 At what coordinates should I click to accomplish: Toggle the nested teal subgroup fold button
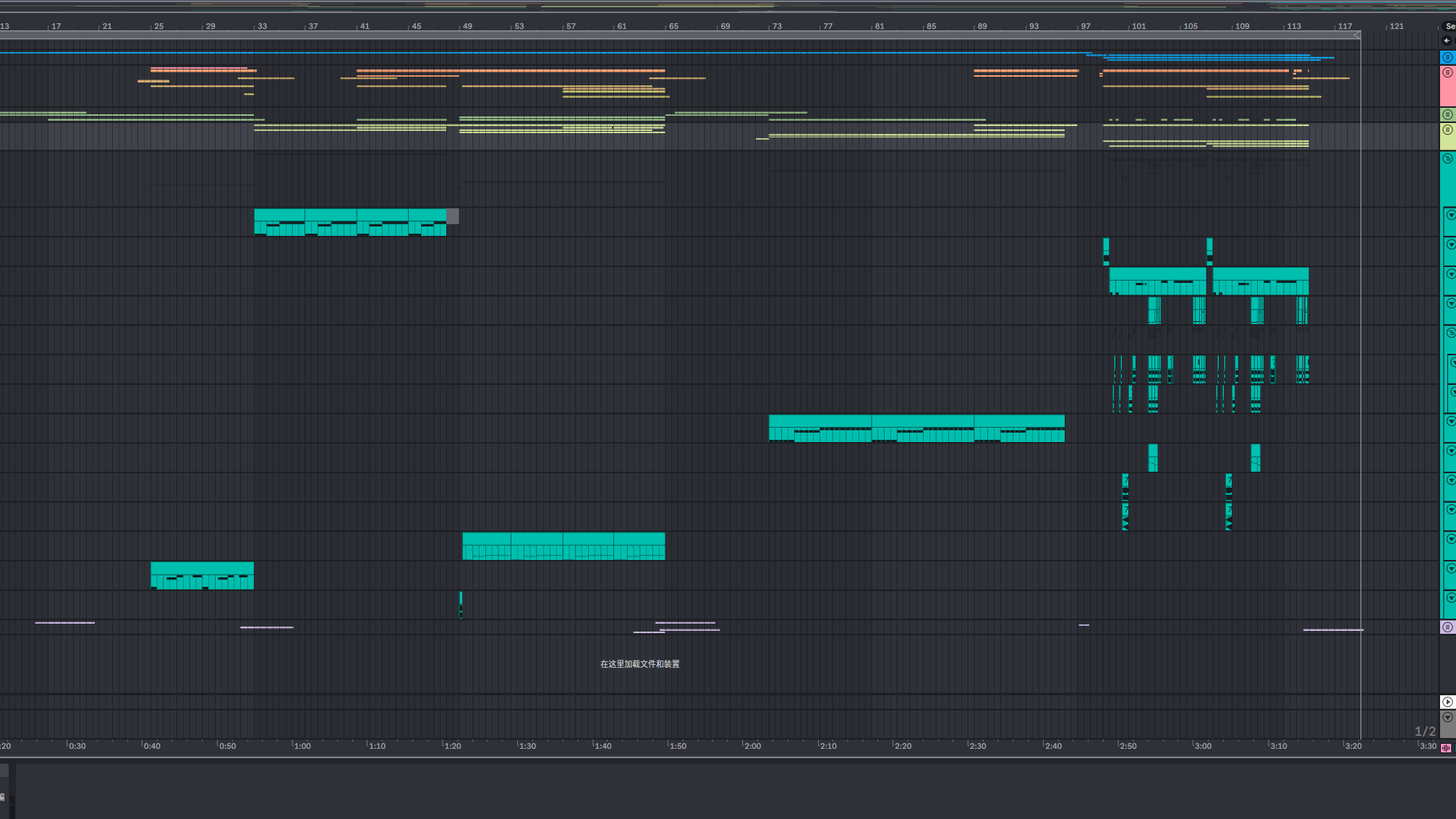click(x=1450, y=333)
